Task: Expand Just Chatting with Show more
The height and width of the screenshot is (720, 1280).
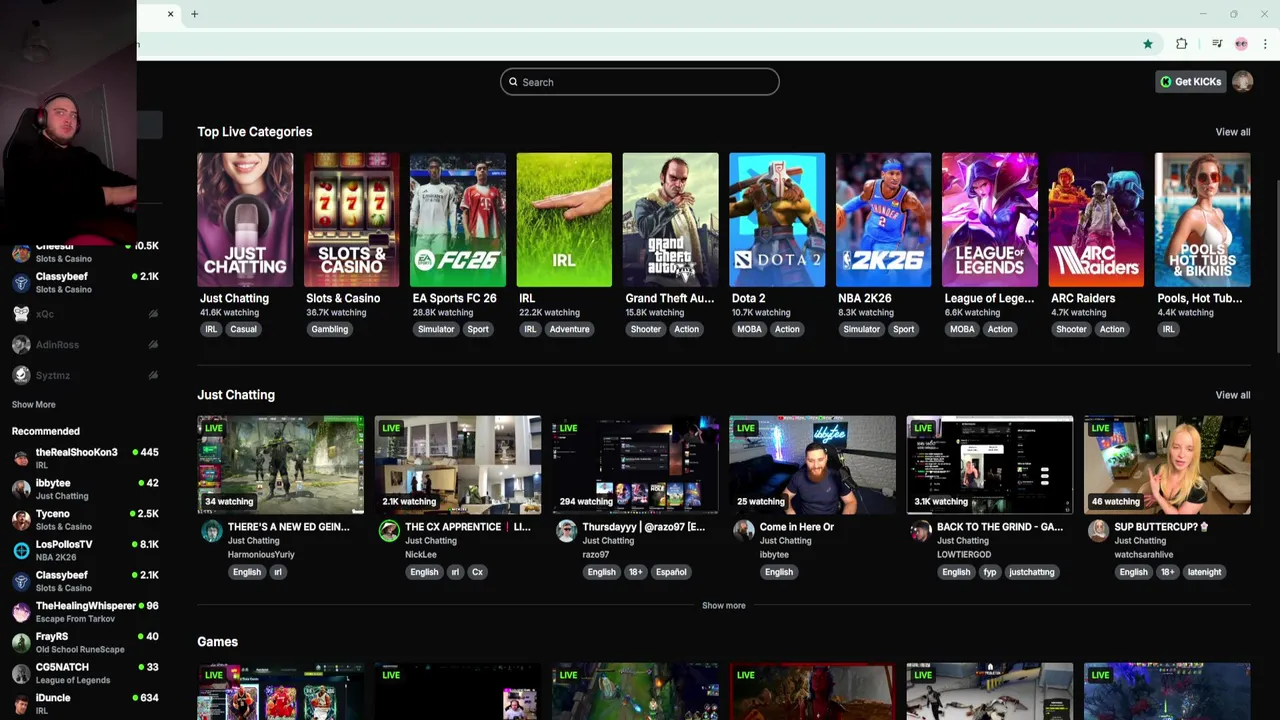Action: 723,605
